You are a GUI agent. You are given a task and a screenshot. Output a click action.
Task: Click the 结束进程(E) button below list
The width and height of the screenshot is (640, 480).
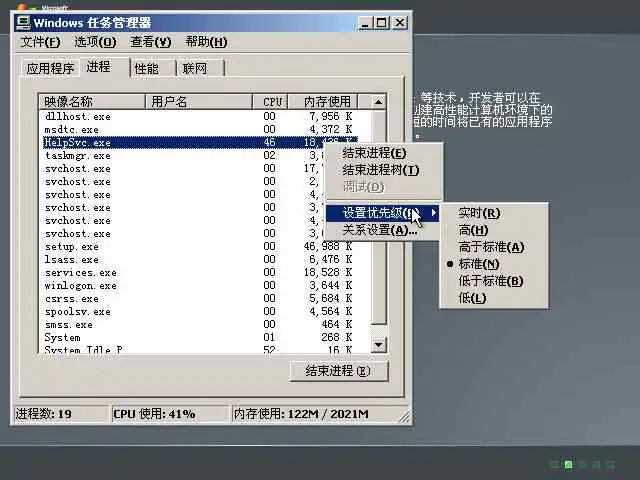click(339, 371)
